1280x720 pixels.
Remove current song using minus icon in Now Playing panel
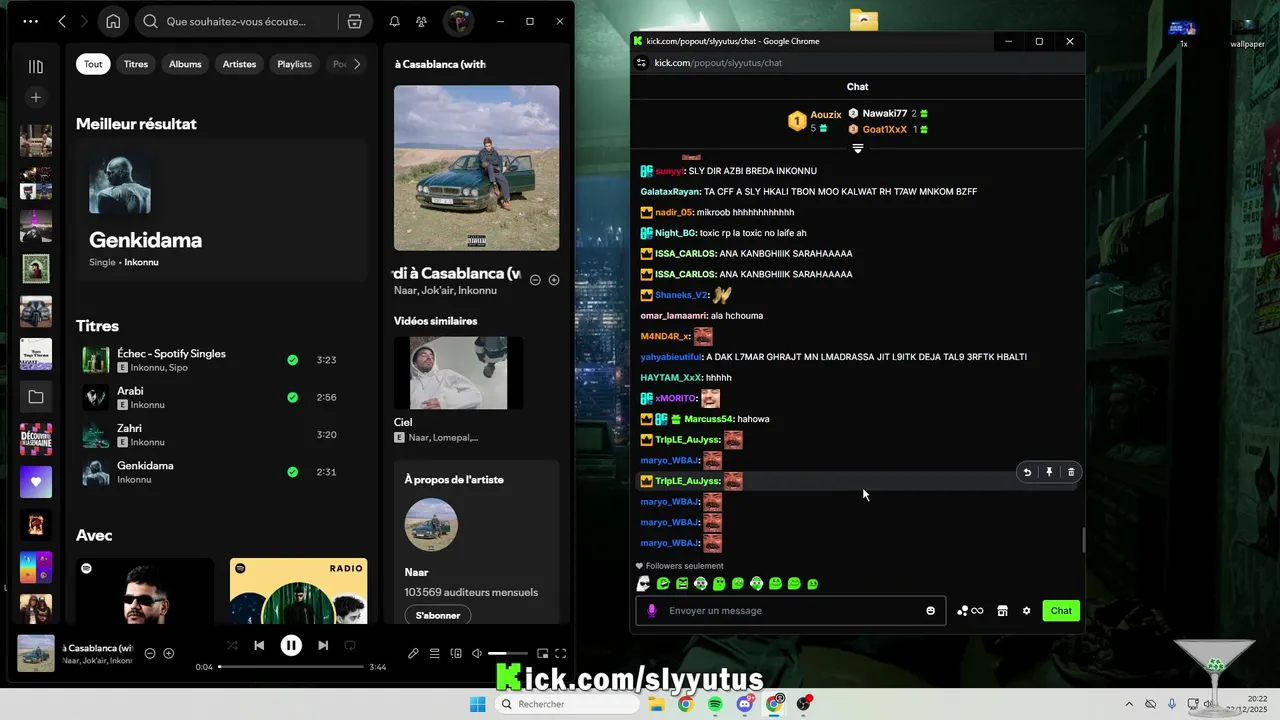coord(535,280)
